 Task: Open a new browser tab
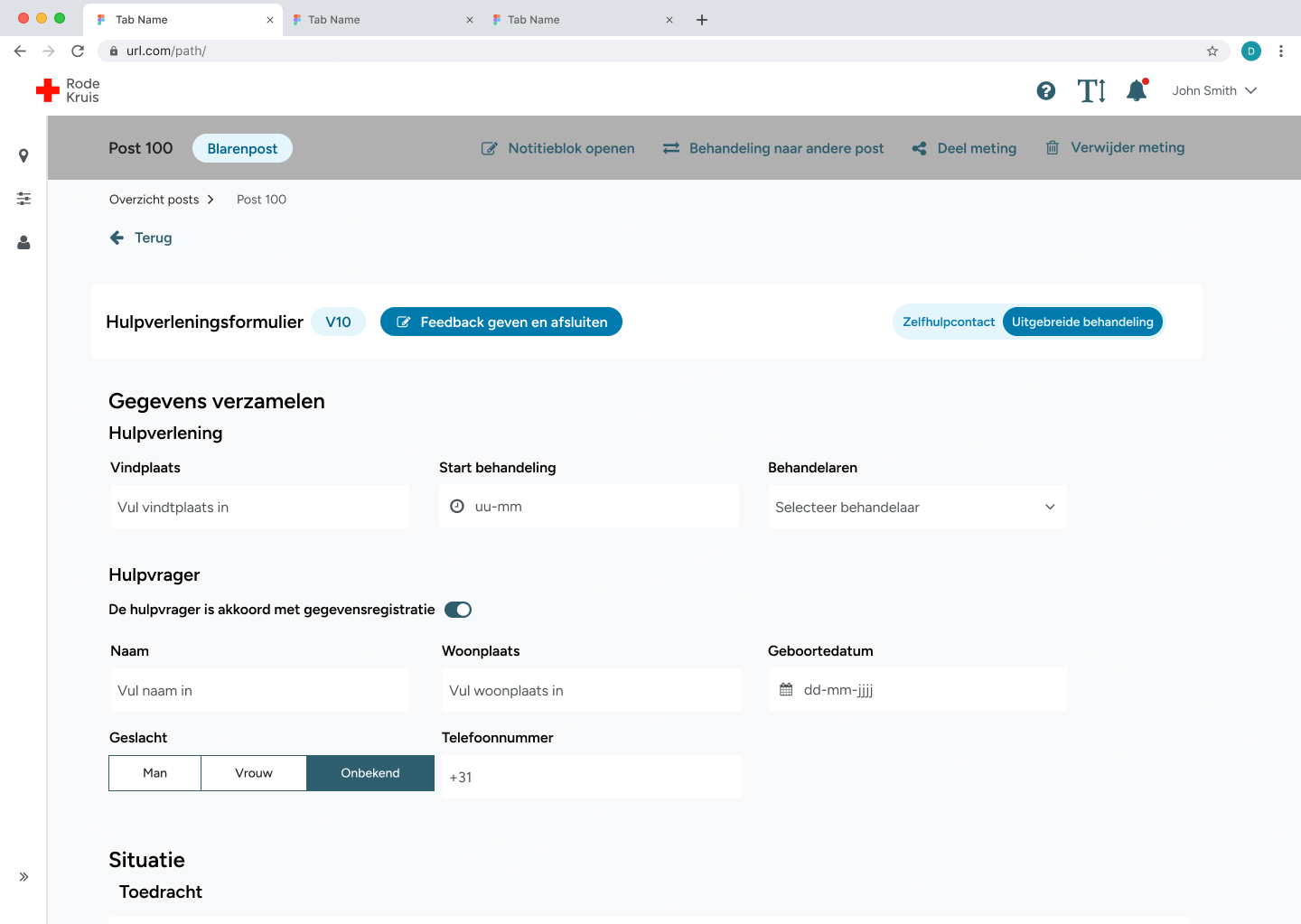coord(702,19)
